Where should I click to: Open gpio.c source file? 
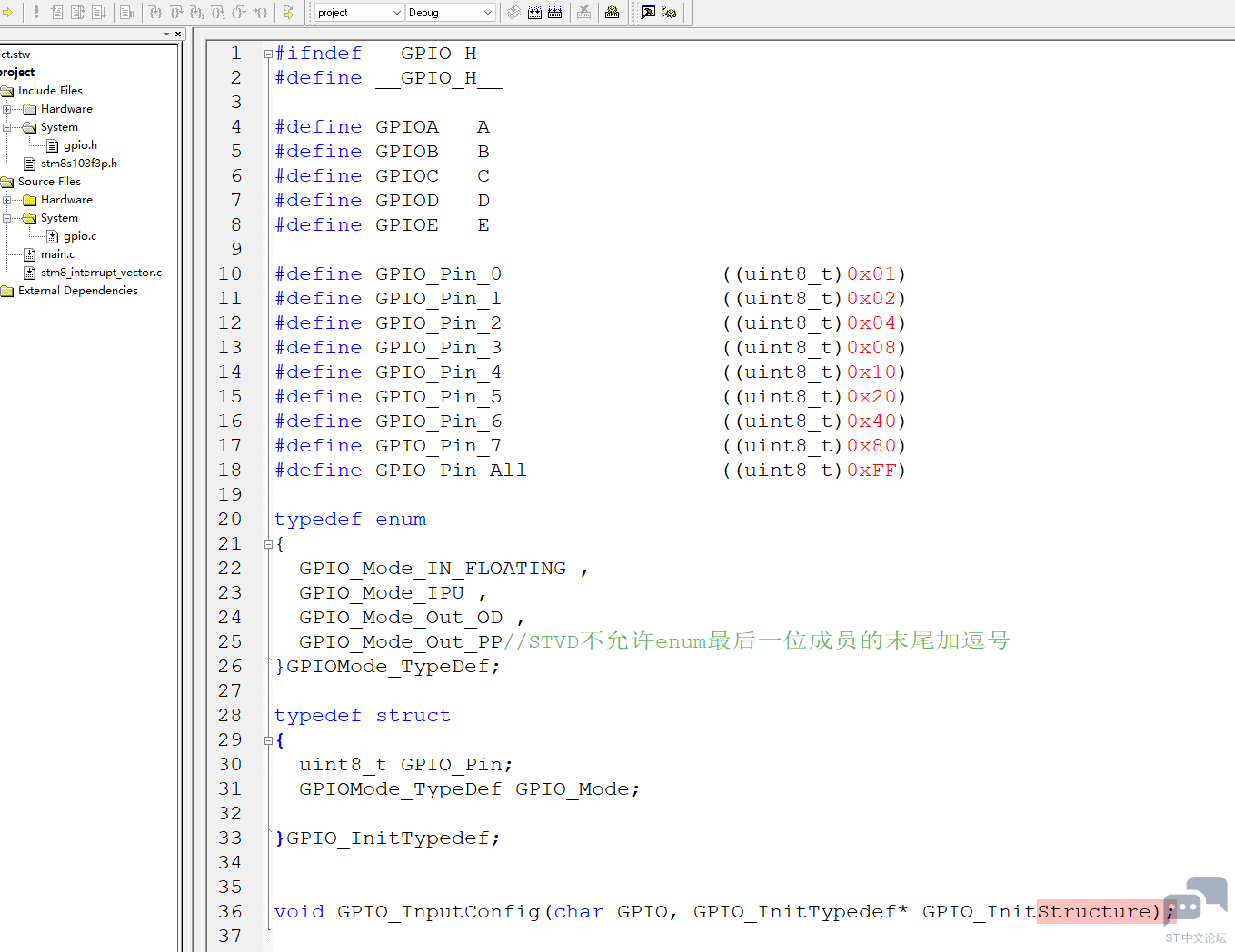pos(80,236)
